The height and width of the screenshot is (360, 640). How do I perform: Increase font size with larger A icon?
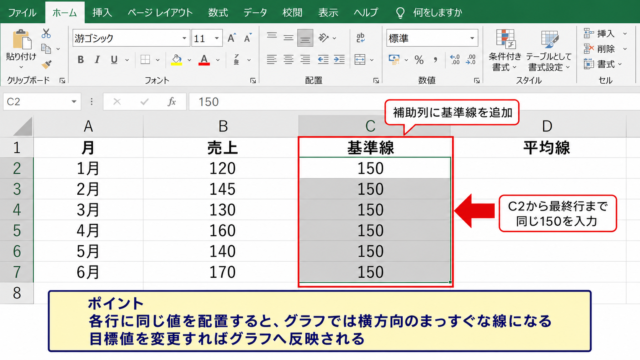point(231,38)
